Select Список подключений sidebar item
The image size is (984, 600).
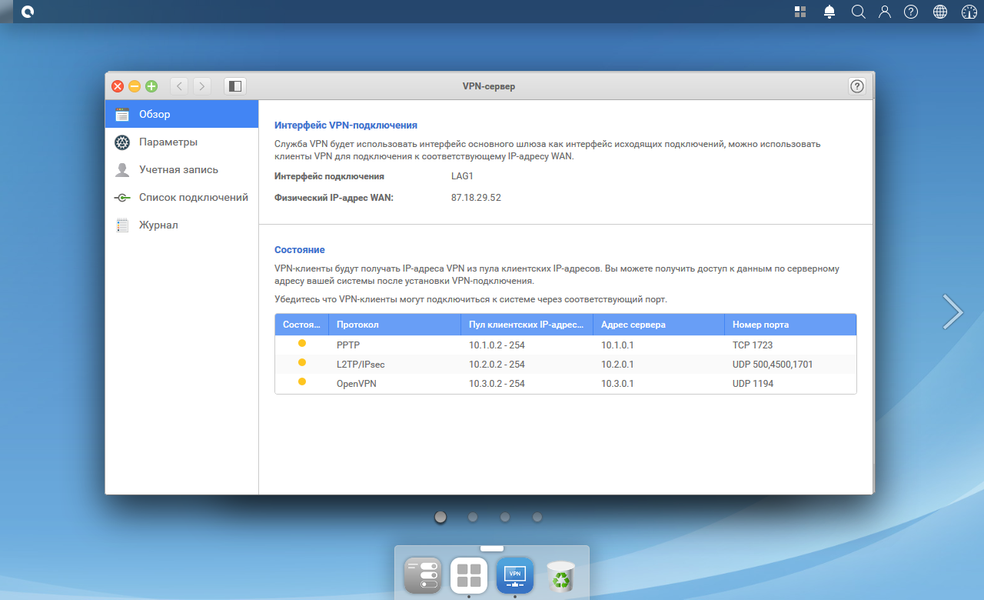(181, 197)
